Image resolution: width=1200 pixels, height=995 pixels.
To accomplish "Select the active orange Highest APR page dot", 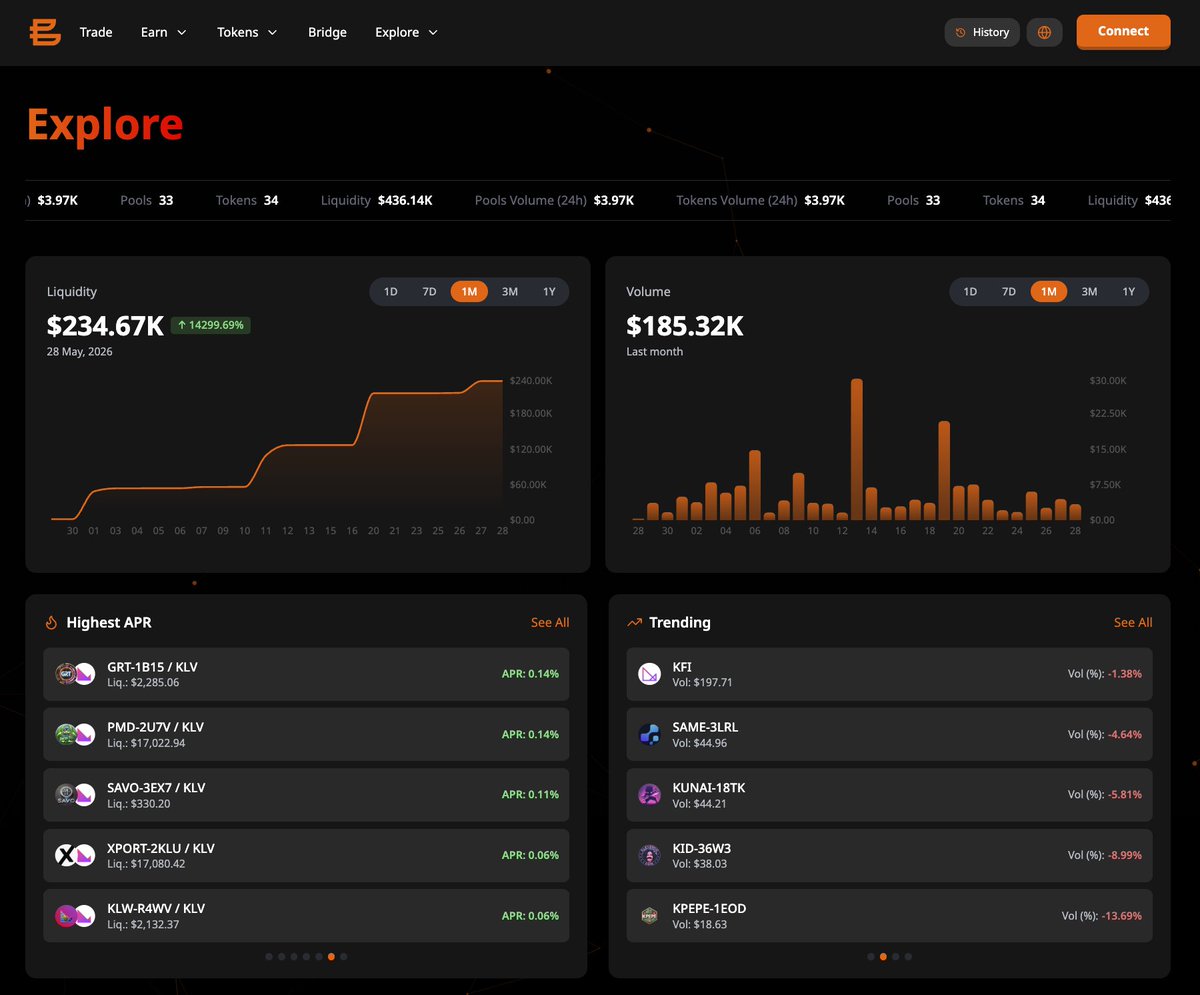I will (331, 957).
